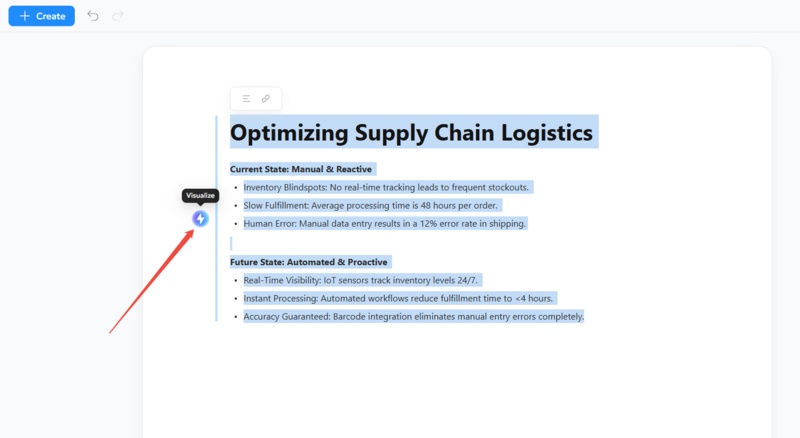This screenshot has width=800, height=438.
Task: Click the "Instant Processing" bullet line
Action: pyautogui.click(x=398, y=298)
